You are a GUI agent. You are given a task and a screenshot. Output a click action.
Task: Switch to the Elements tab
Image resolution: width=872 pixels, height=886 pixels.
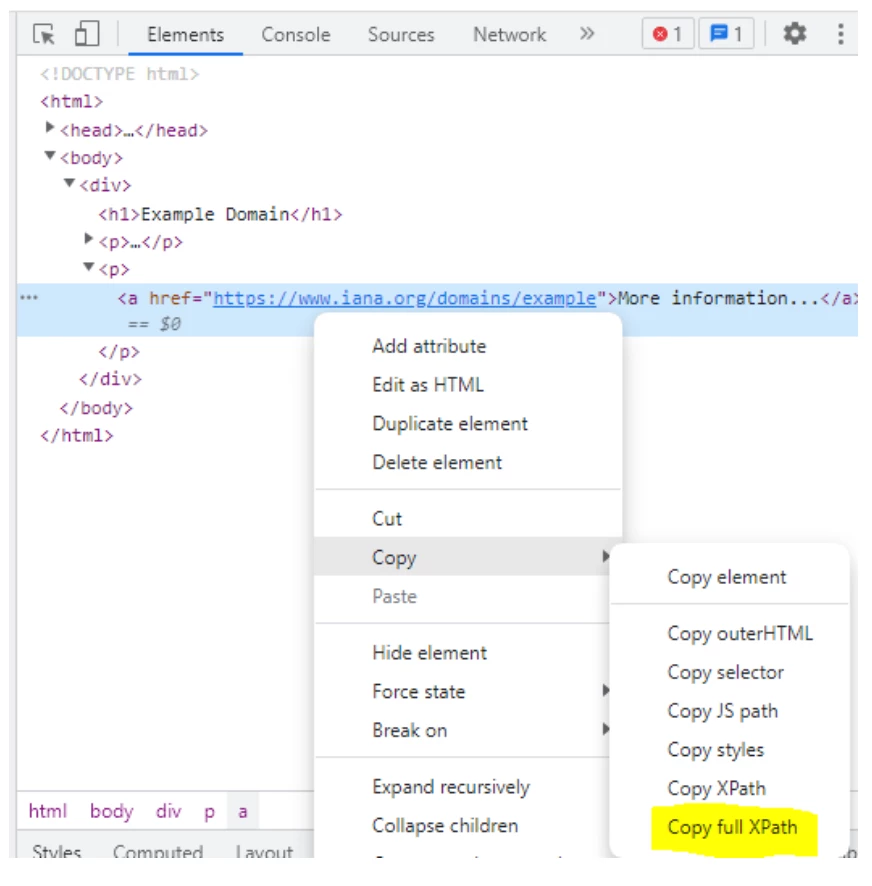click(x=185, y=35)
